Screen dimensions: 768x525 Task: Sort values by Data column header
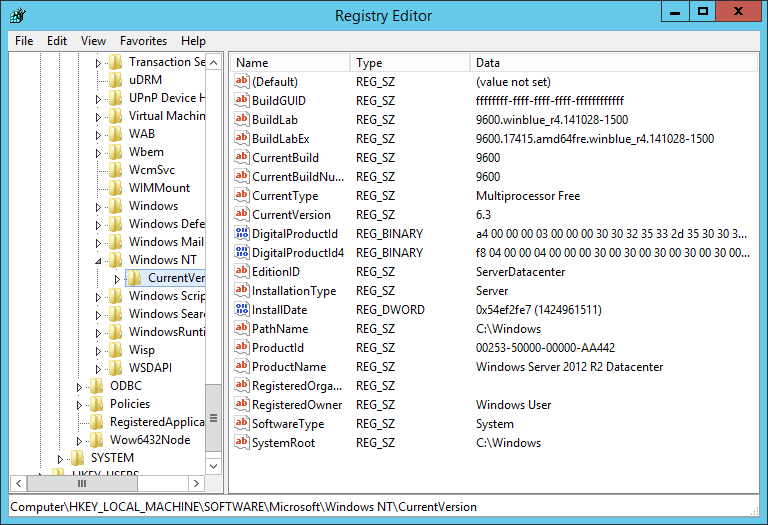(614, 63)
